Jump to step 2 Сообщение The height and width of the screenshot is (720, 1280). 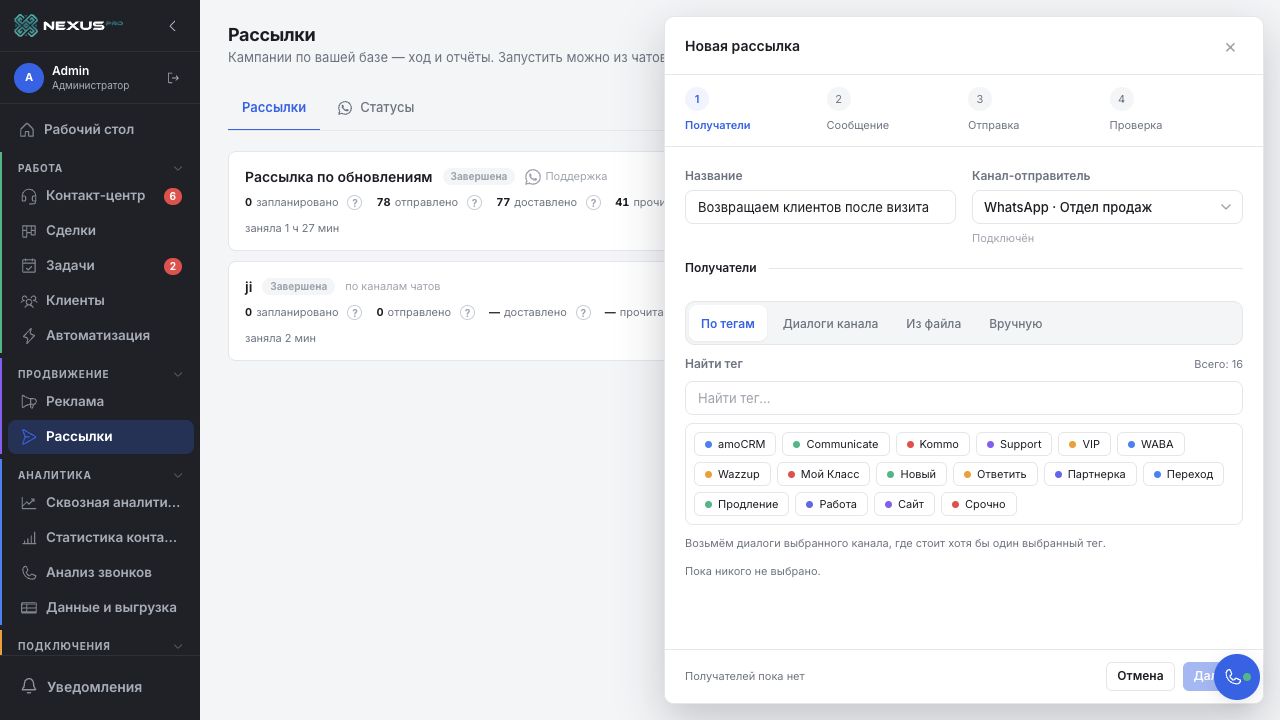(x=857, y=110)
